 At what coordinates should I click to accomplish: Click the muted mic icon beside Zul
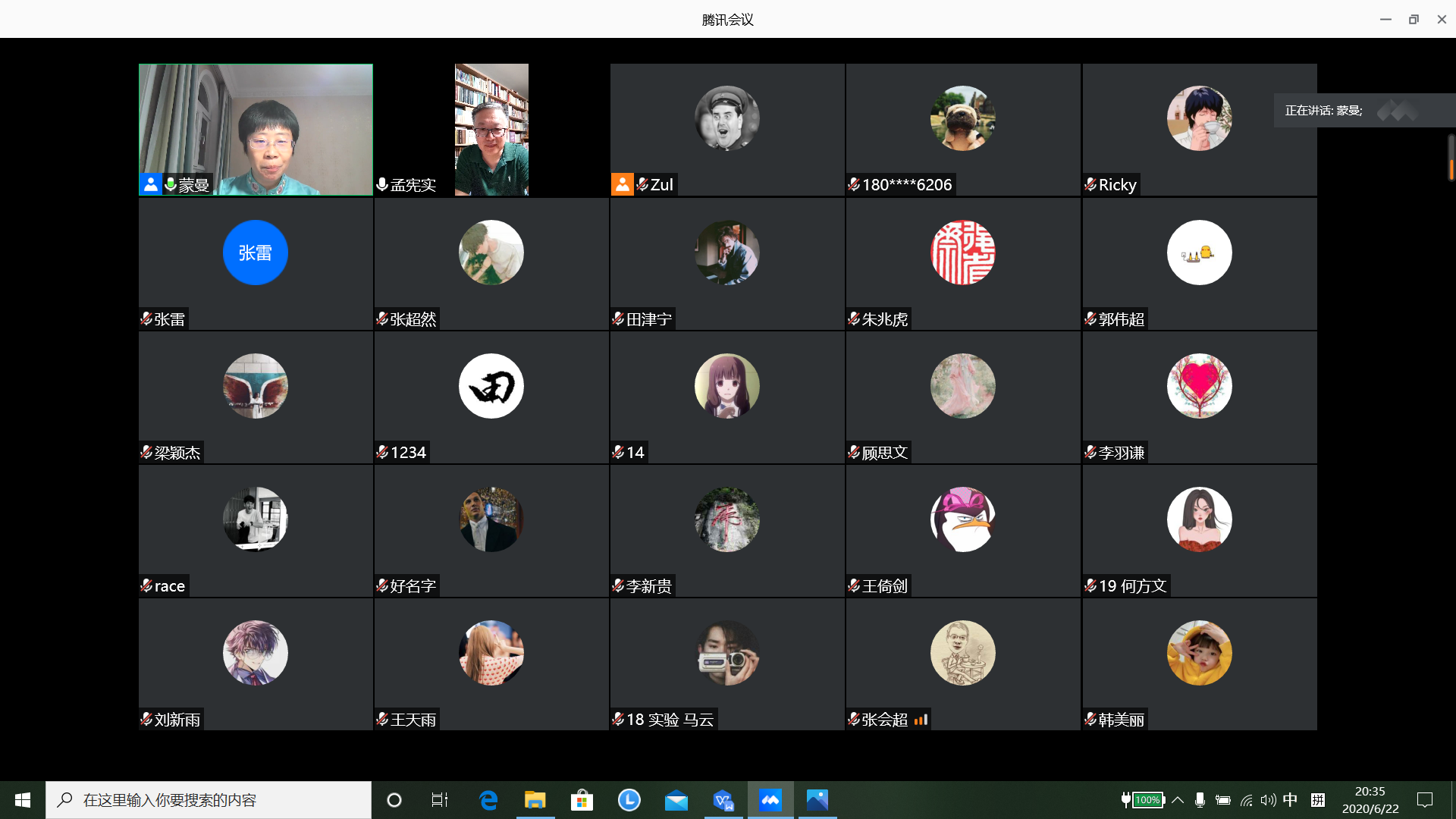[642, 184]
